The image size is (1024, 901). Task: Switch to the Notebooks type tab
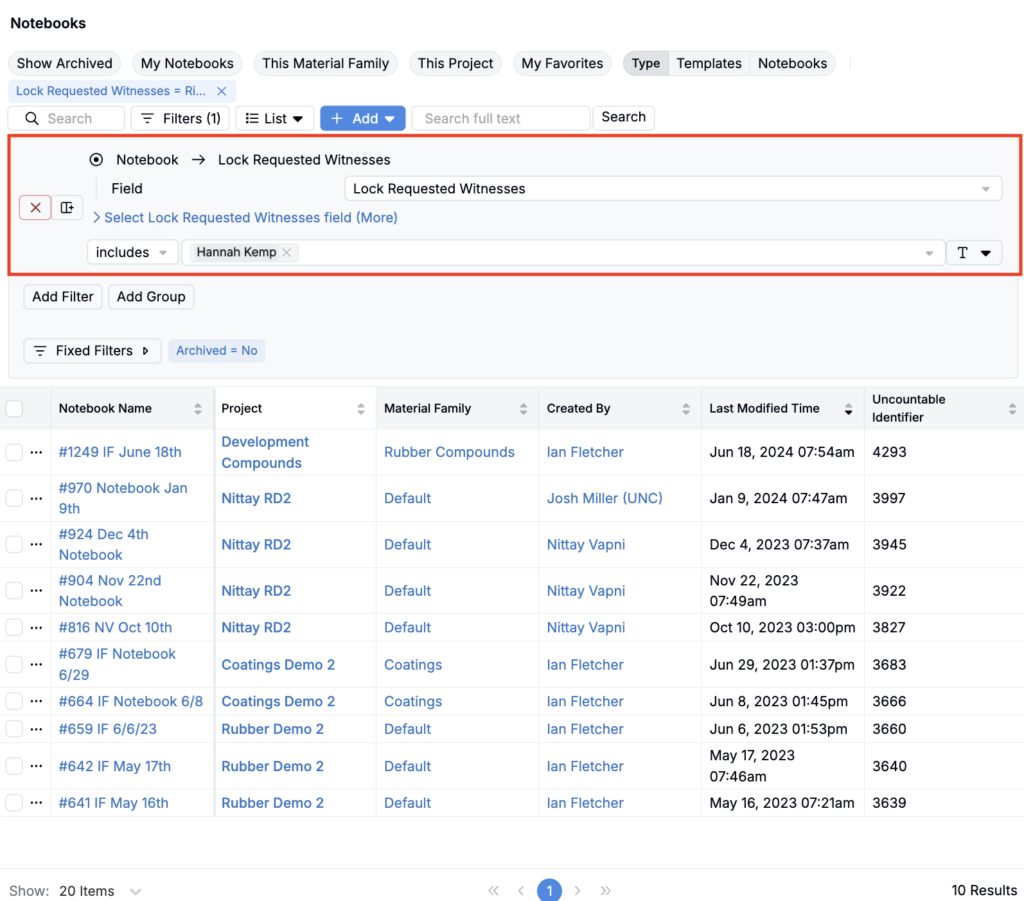(792, 63)
